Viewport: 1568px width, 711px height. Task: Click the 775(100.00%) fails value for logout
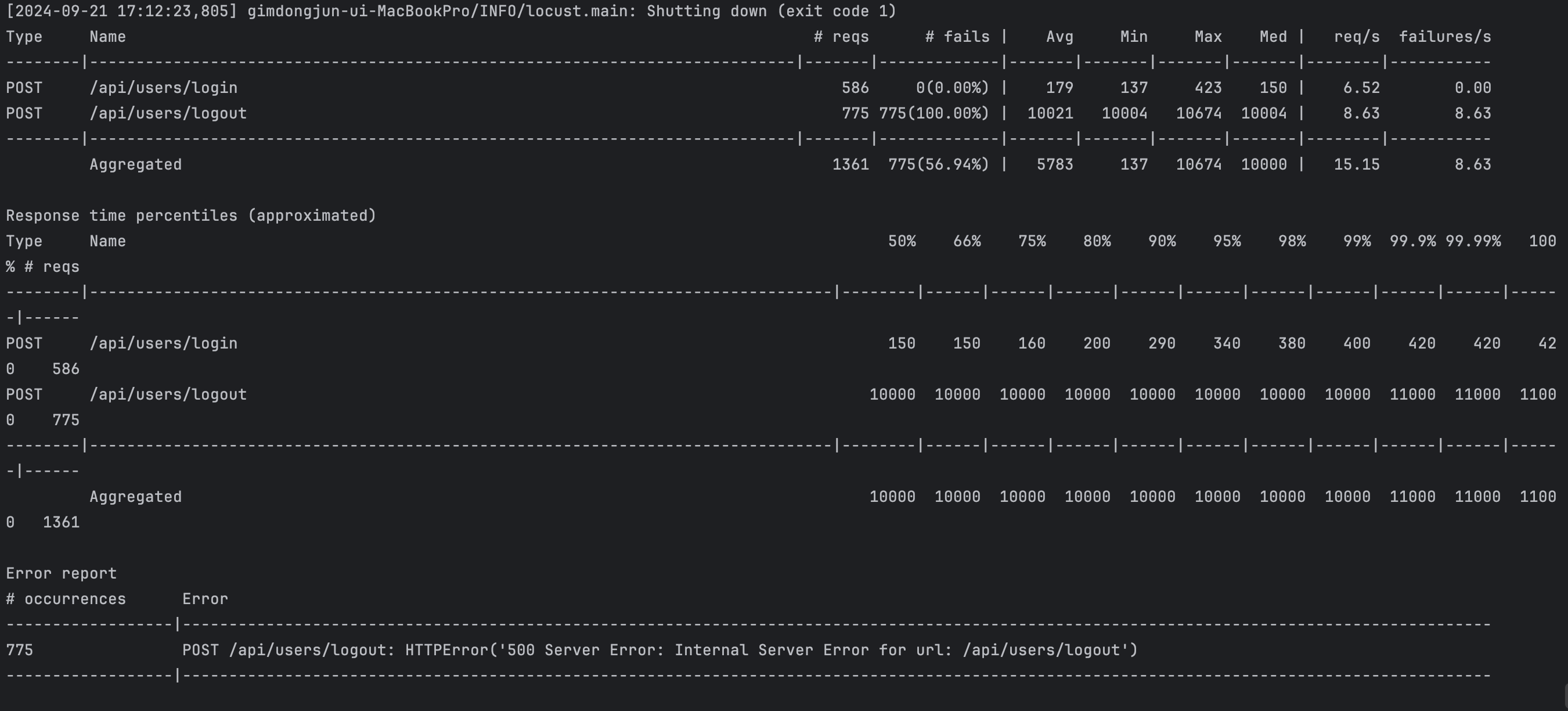[933, 113]
